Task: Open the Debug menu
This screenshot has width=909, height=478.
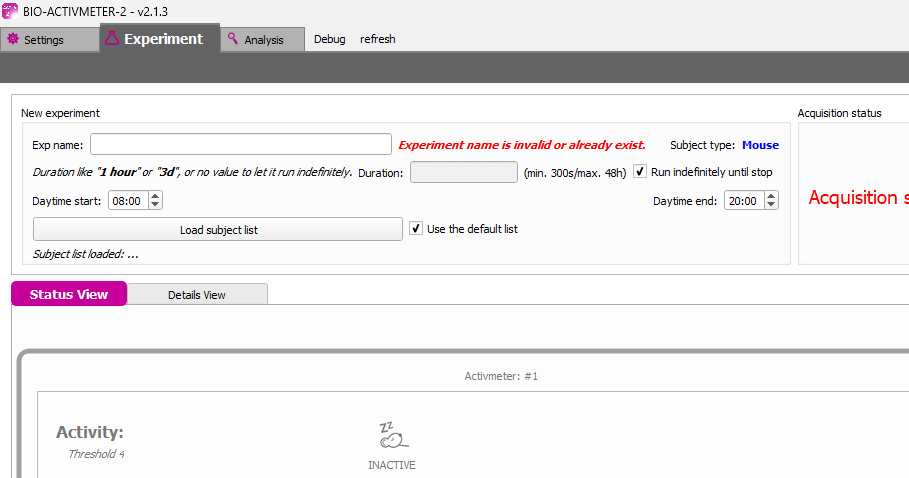Action: click(329, 40)
